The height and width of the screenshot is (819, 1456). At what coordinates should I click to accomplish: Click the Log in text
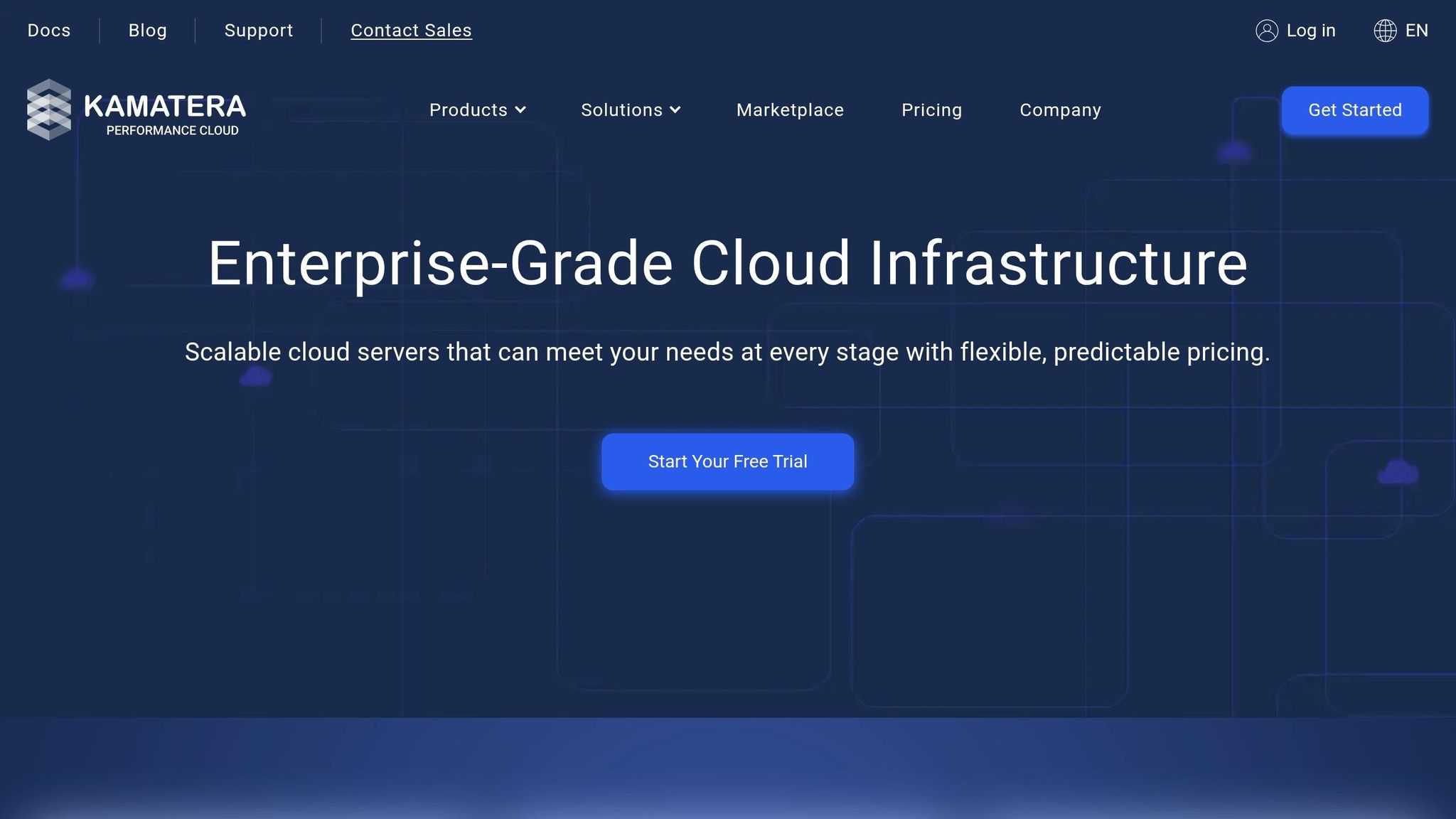pos(1310,31)
